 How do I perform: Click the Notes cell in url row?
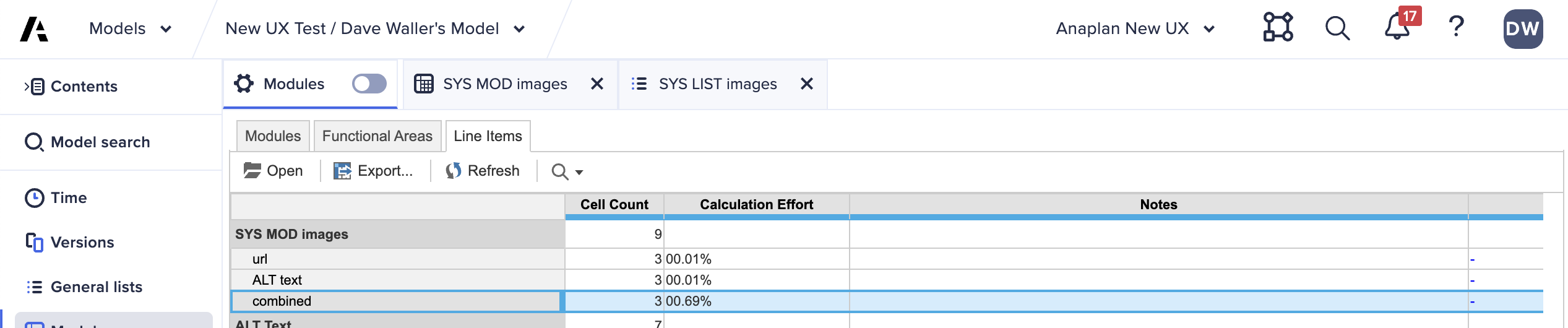(x=1158, y=259)
